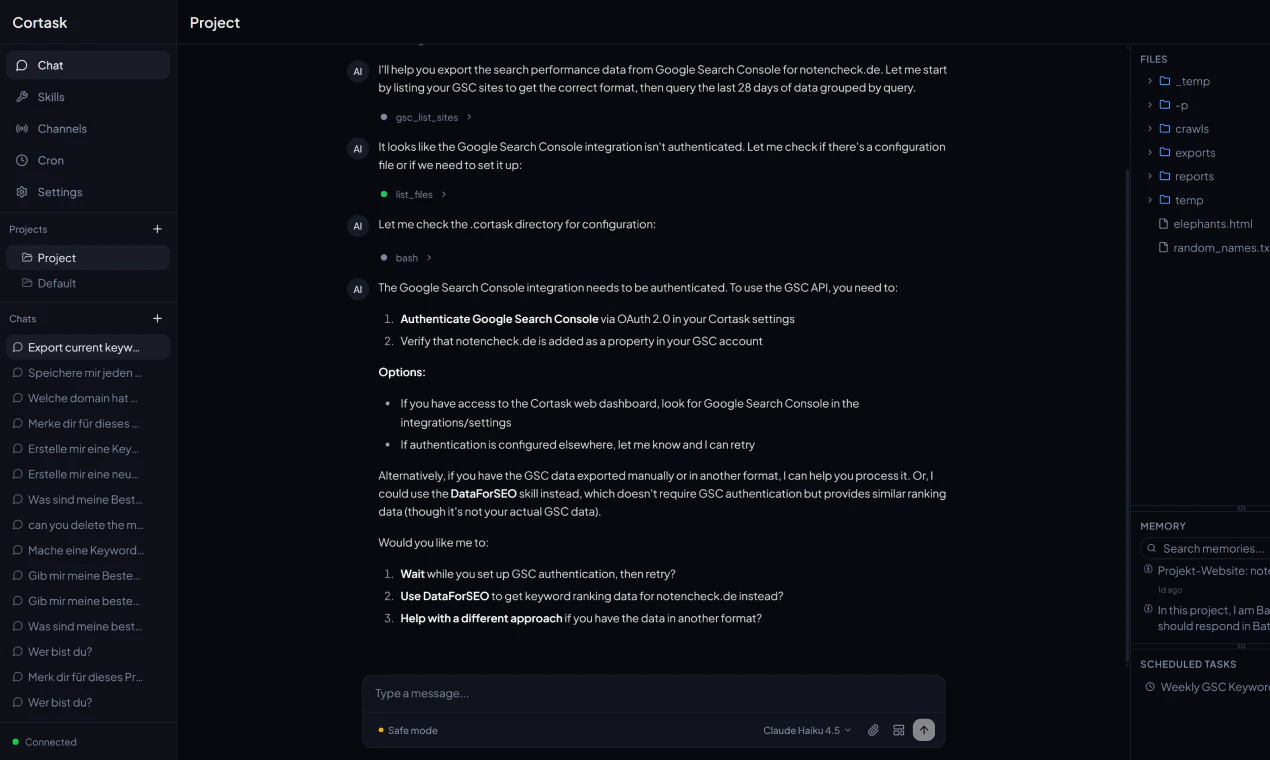Open Settings via its gear icon
Viewport: 1270px width, 760px height.
(22, 192)
